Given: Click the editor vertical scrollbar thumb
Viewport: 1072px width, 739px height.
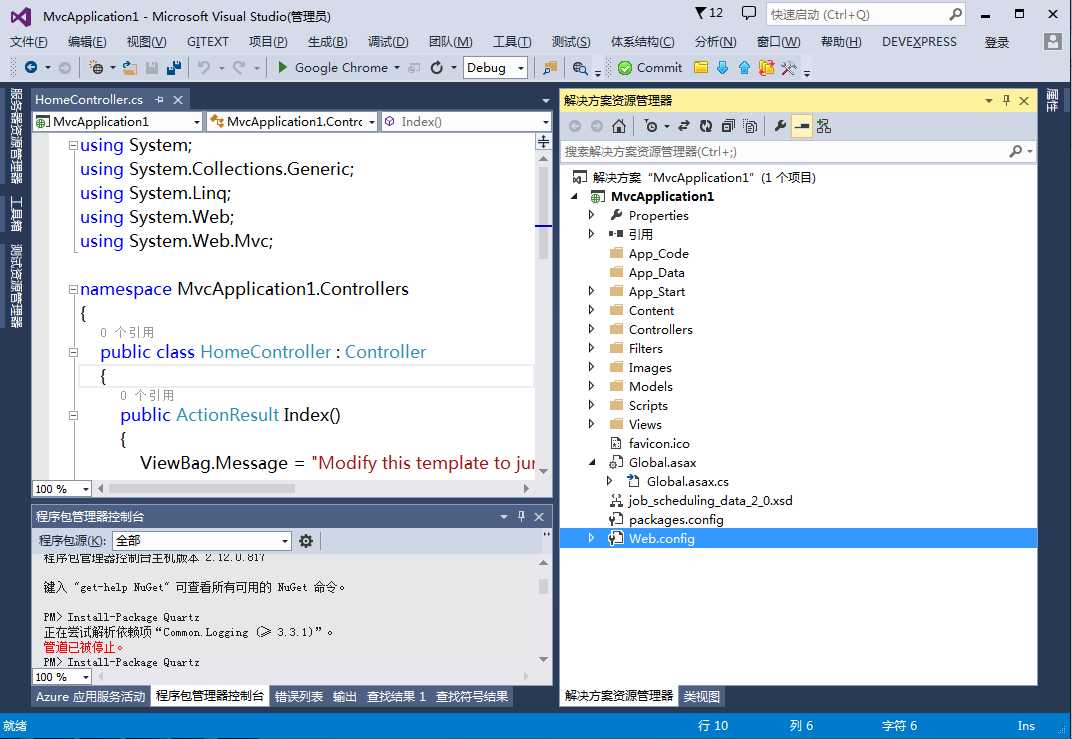Looking at the screenshot, I should click(x=543, y=211).
